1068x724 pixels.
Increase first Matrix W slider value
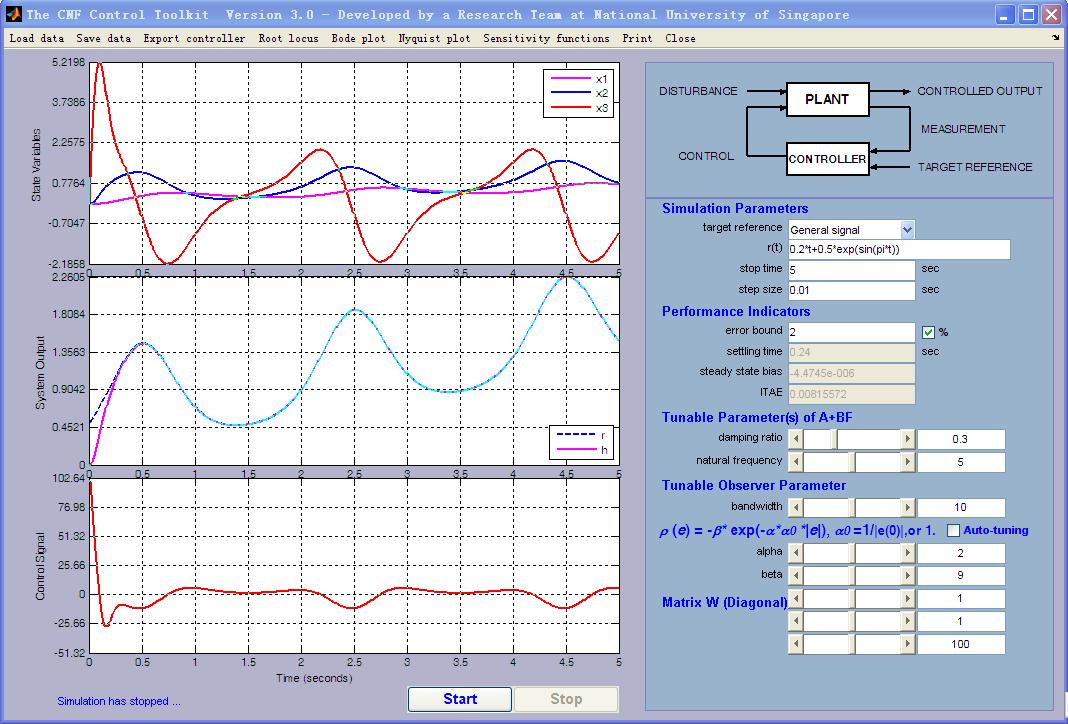click(907, 599)
